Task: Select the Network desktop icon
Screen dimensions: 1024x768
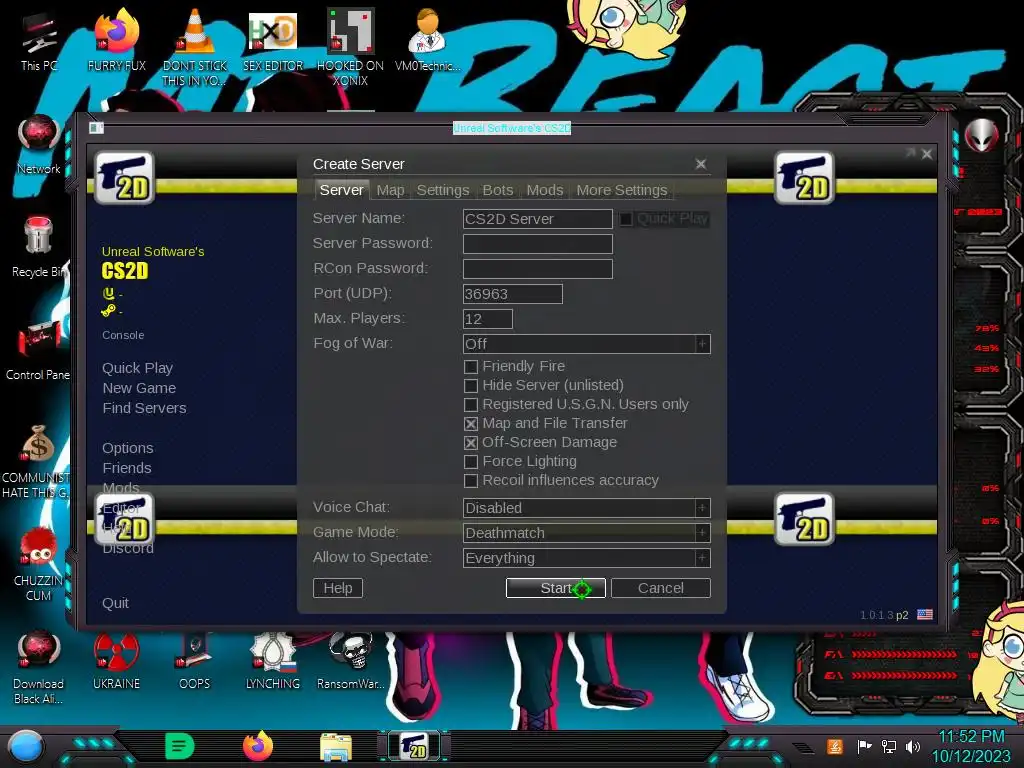Action: pos(39,145)
